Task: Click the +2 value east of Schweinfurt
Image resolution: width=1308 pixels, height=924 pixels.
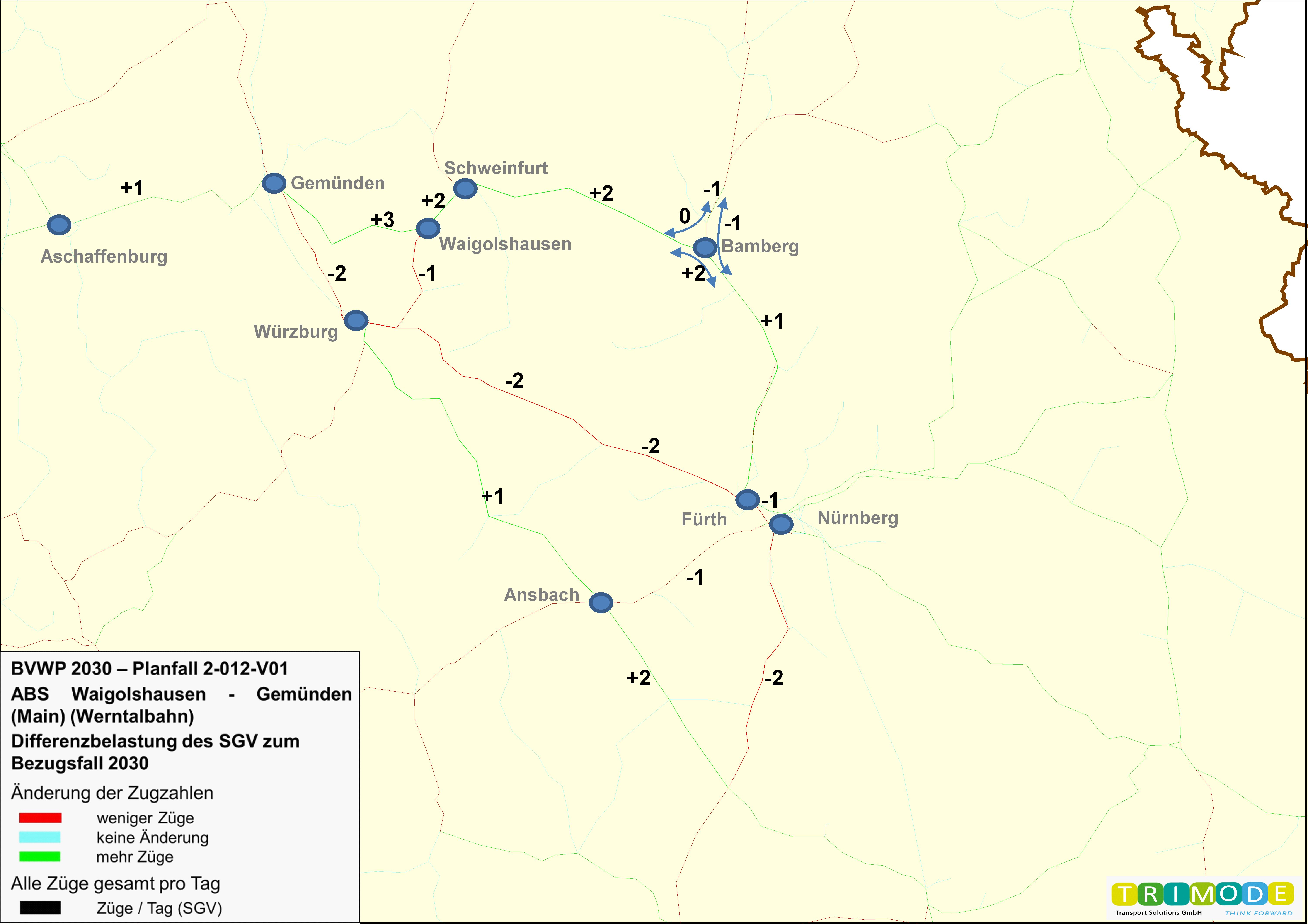Action: pos(601,193)
